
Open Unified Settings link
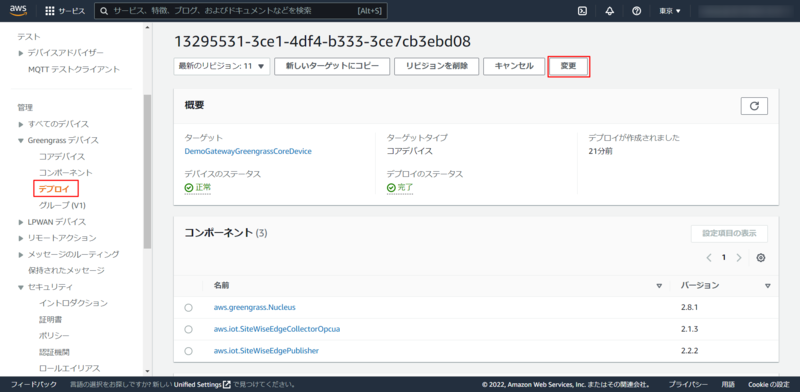[x=197, y=384]
